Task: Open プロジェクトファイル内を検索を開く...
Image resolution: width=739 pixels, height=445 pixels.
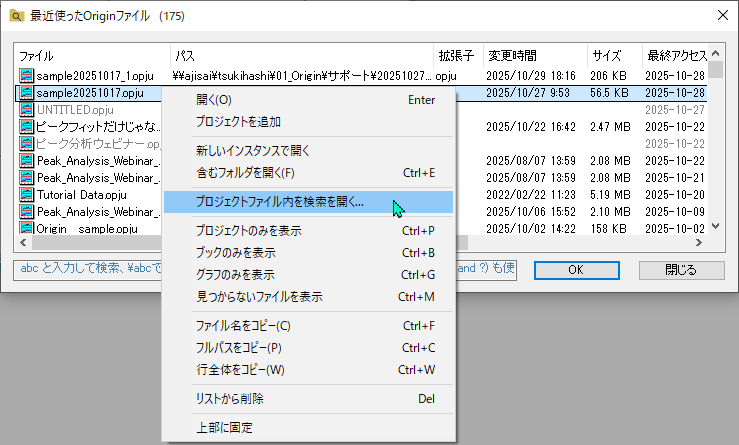Action: (x=308, y=202)
